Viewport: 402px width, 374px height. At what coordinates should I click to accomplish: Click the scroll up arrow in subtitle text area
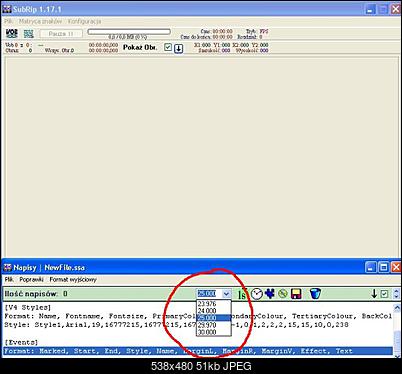(x=397, y=308)
